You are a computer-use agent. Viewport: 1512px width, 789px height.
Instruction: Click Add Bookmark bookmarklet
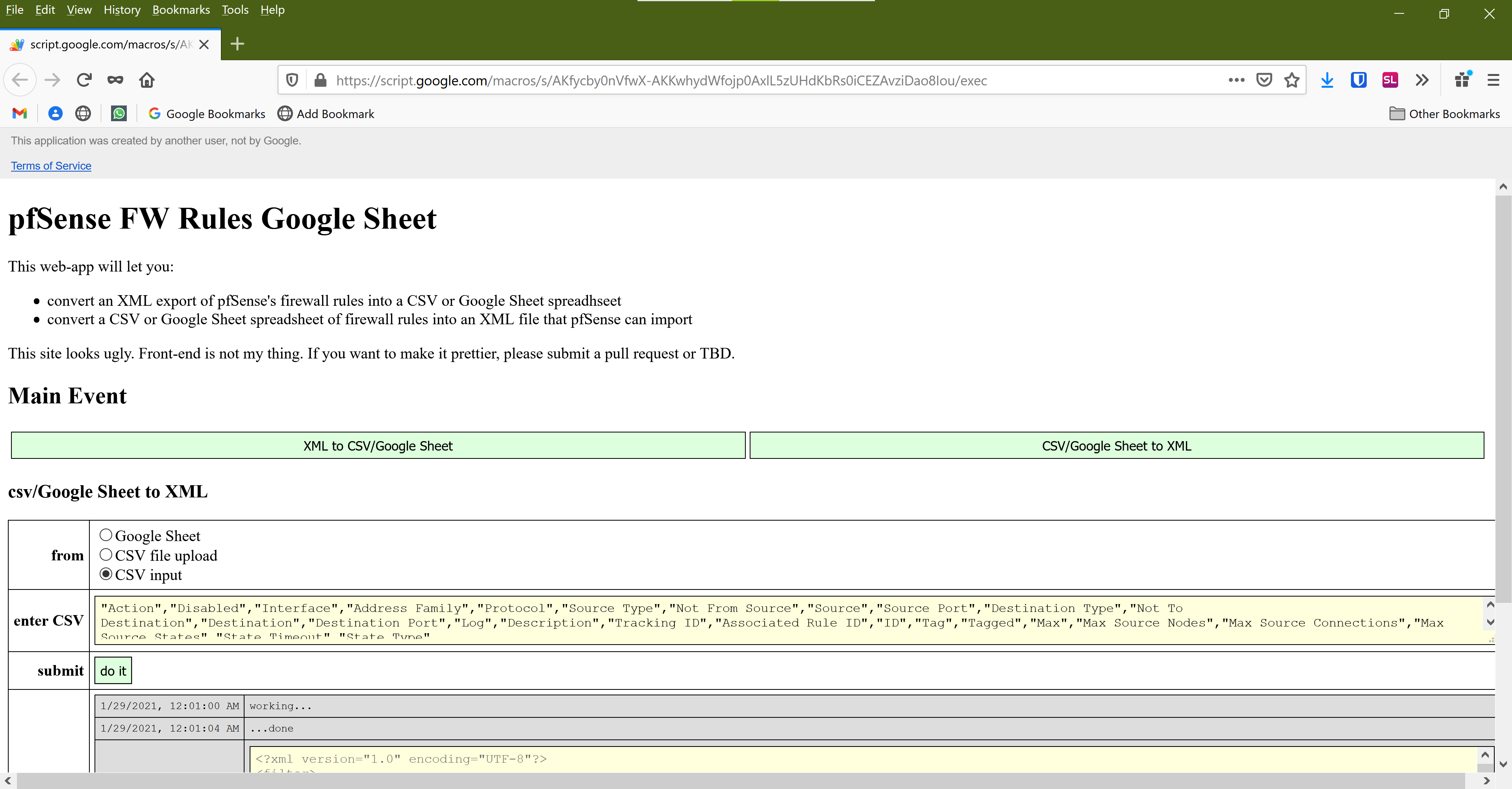326,114
